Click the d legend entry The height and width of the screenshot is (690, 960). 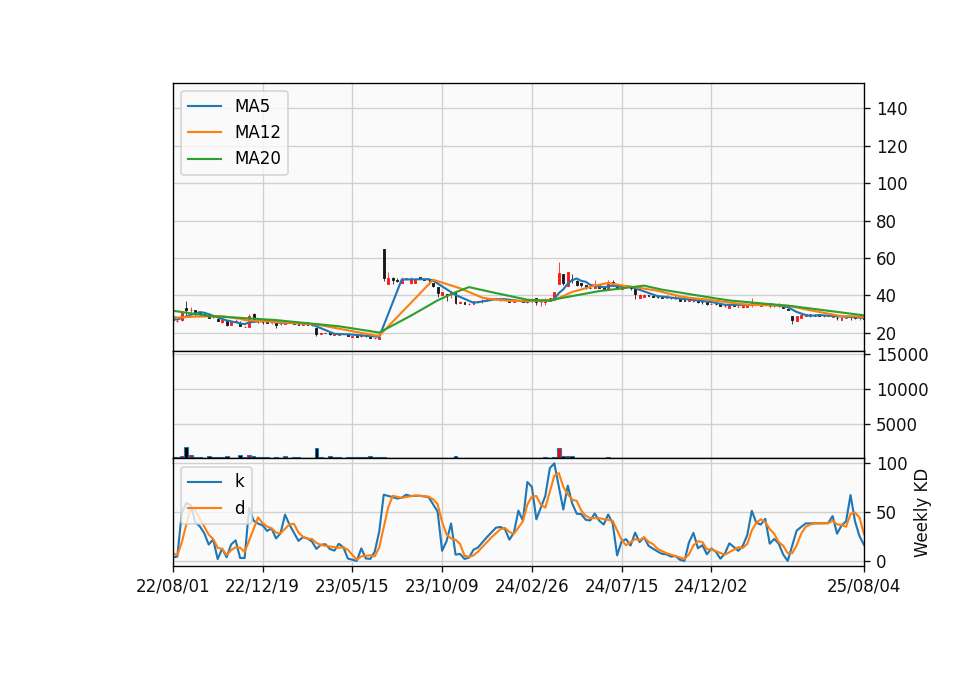(x=216, y=508)
